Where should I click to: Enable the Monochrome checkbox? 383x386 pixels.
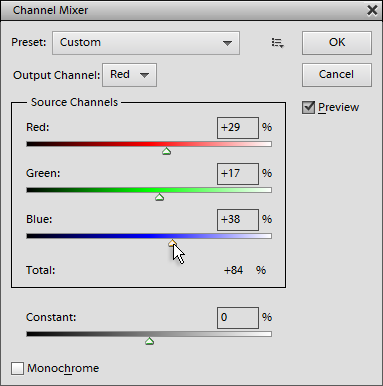pos(17,369)
